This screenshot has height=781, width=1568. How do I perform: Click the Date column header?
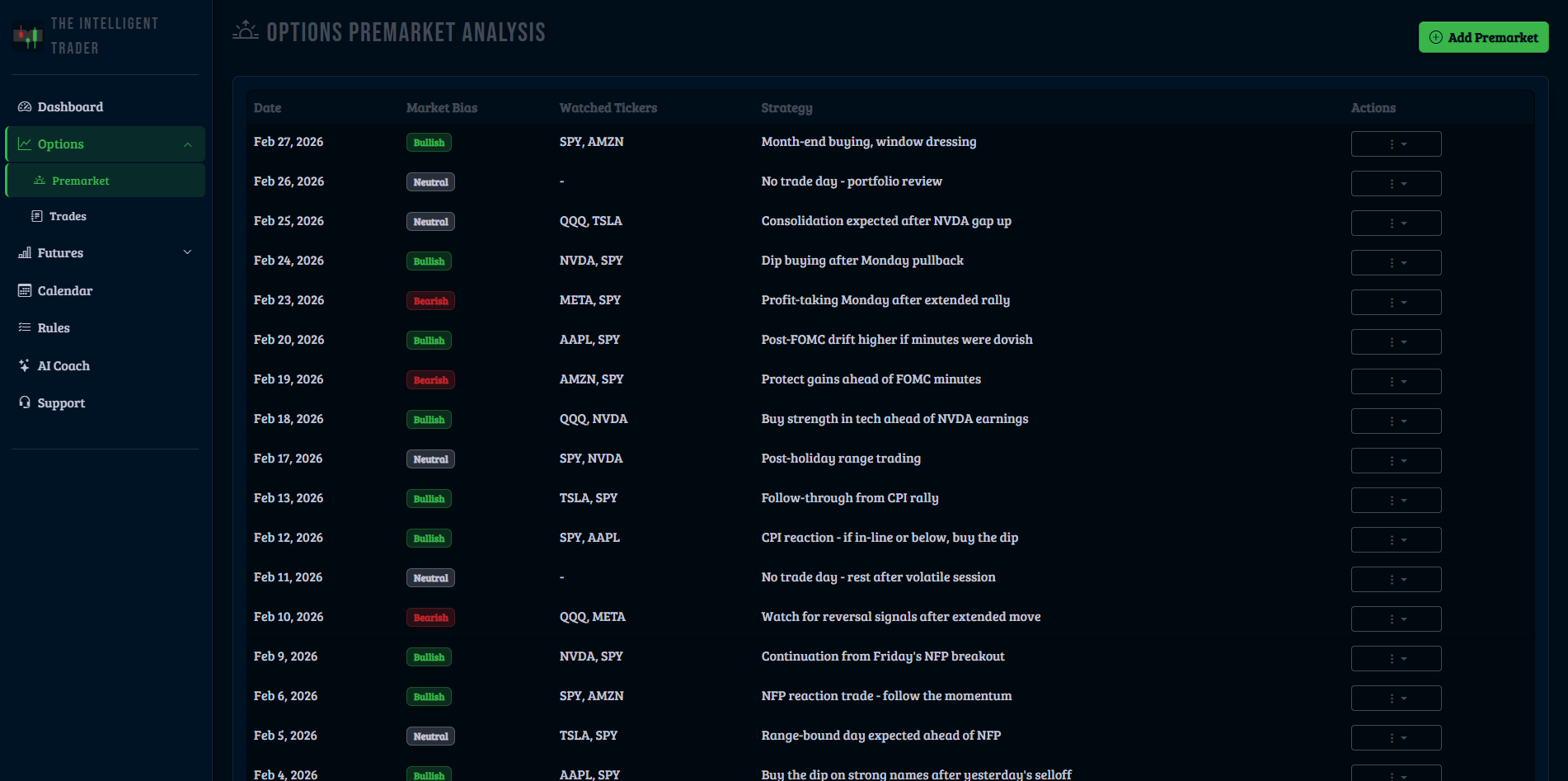267,108
